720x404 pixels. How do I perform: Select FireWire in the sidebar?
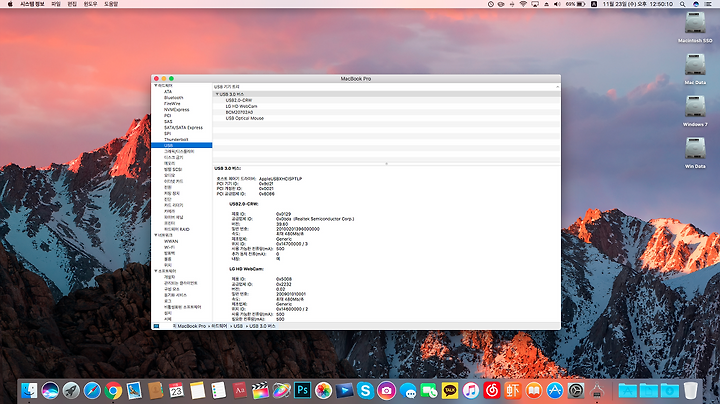[172, 104]
